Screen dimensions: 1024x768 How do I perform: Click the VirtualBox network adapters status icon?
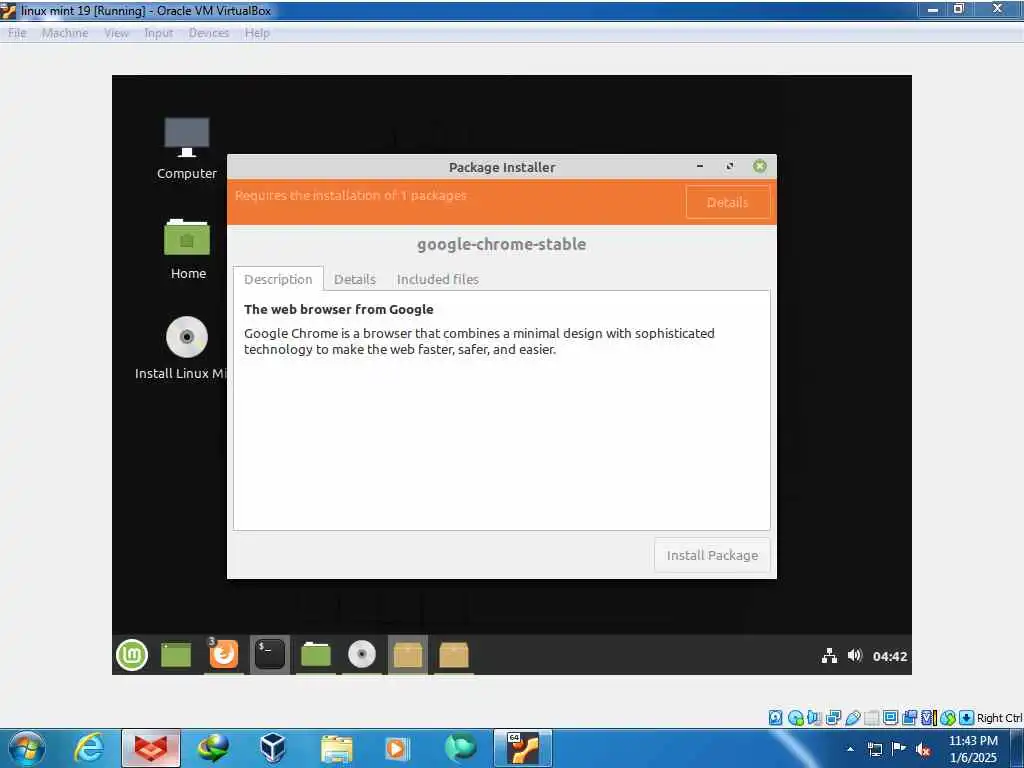tap(833, 718)
